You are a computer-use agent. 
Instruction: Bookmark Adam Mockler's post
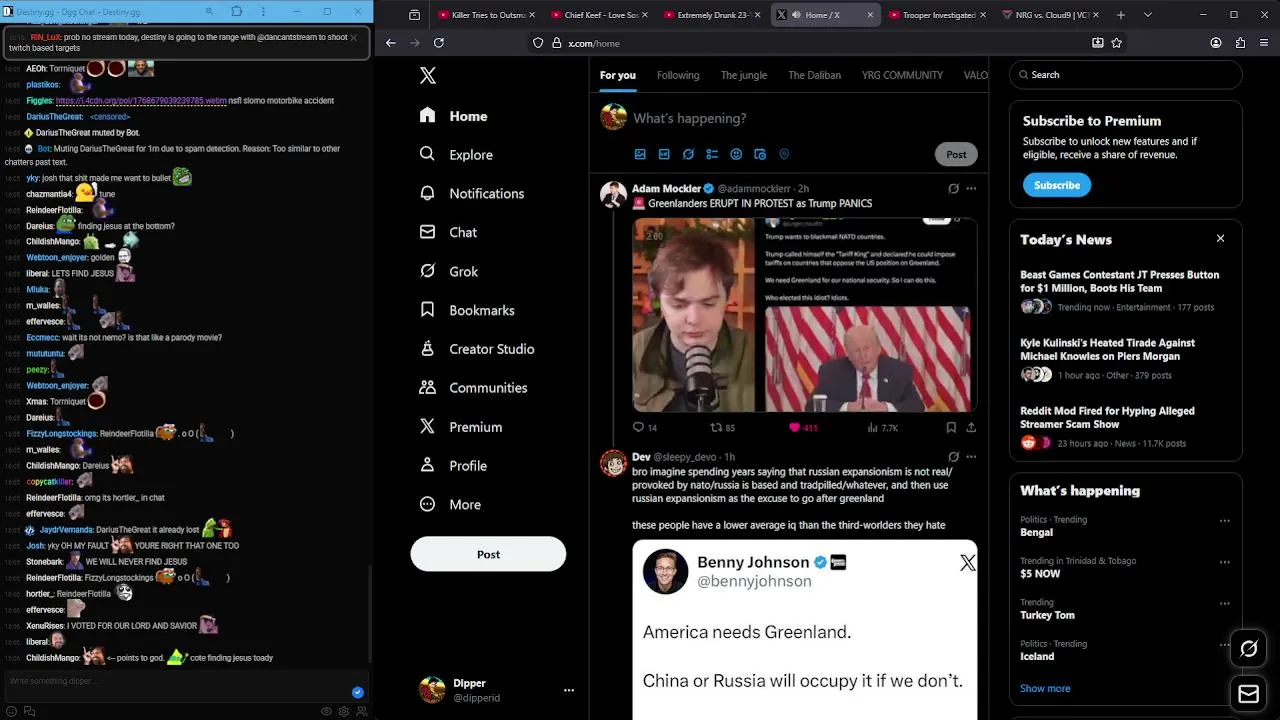[951, 427]
